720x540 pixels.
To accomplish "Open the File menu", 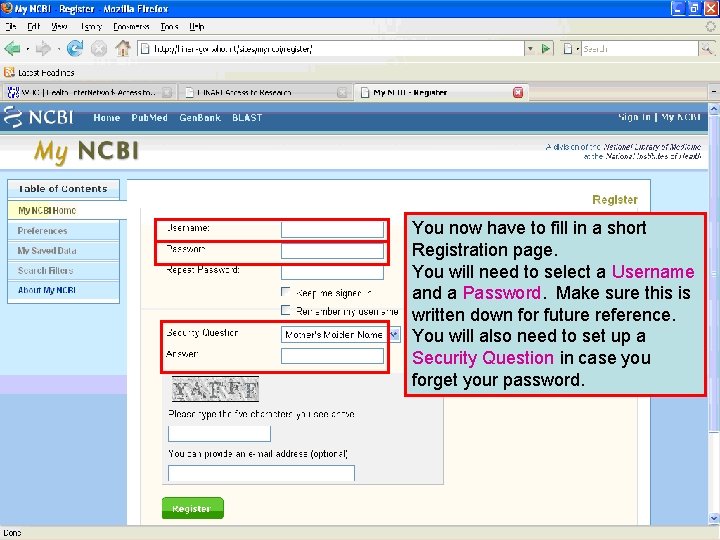I will click(11, 27).
